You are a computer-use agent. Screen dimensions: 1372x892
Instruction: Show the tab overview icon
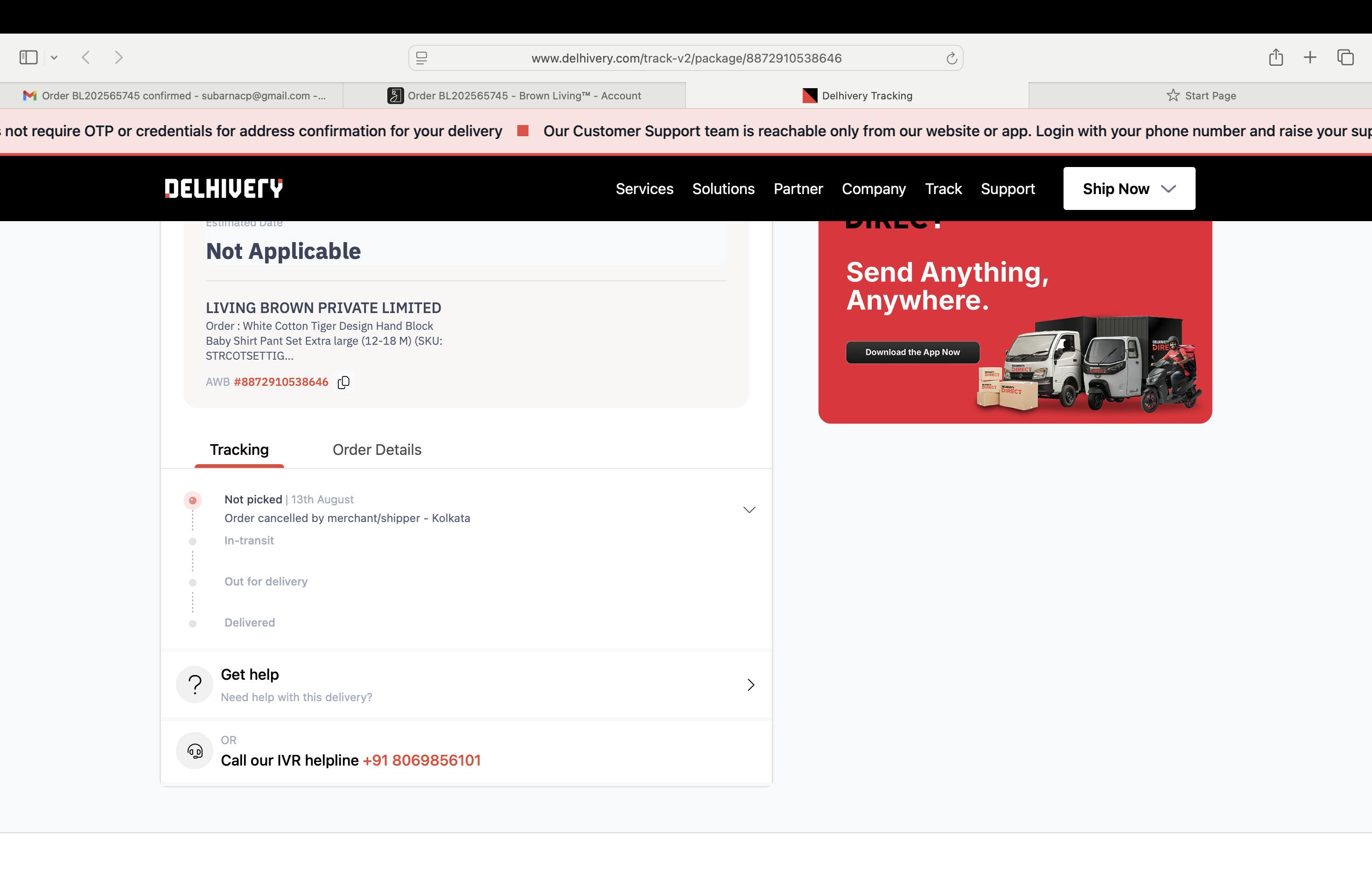(x=1345, y=57)
